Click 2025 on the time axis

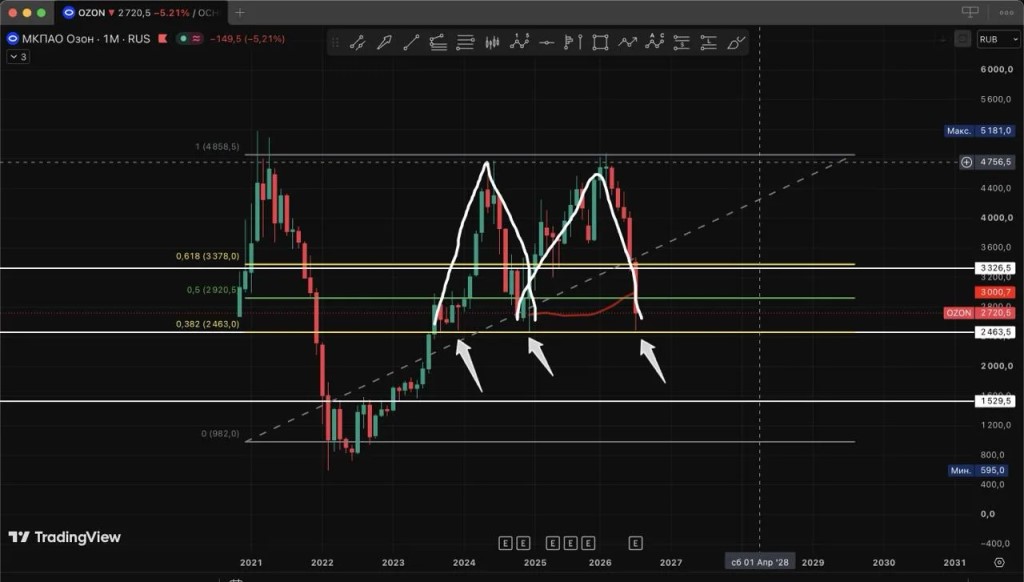pos(535,562)
